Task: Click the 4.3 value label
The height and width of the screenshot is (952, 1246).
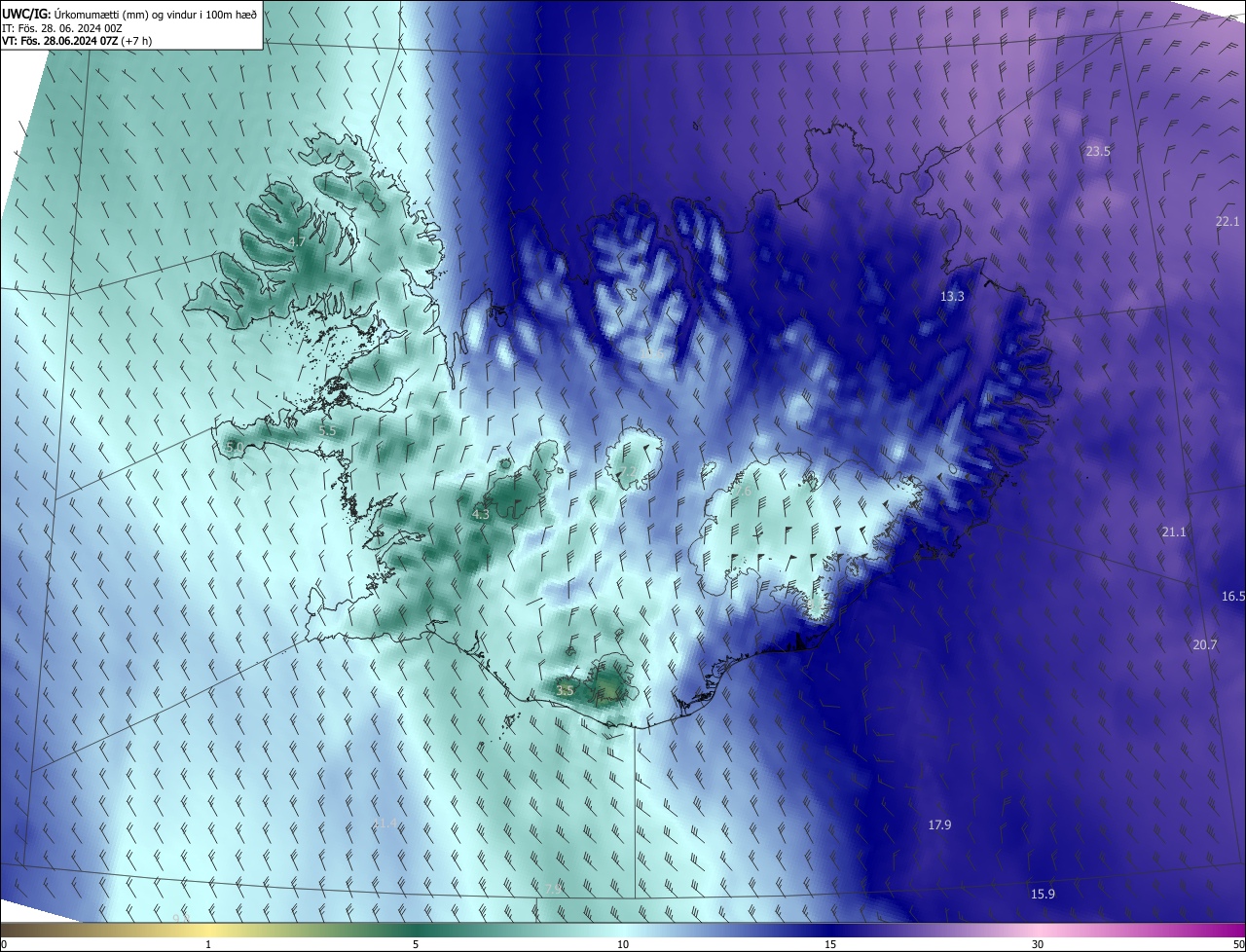Action: (x=481, y=514)
